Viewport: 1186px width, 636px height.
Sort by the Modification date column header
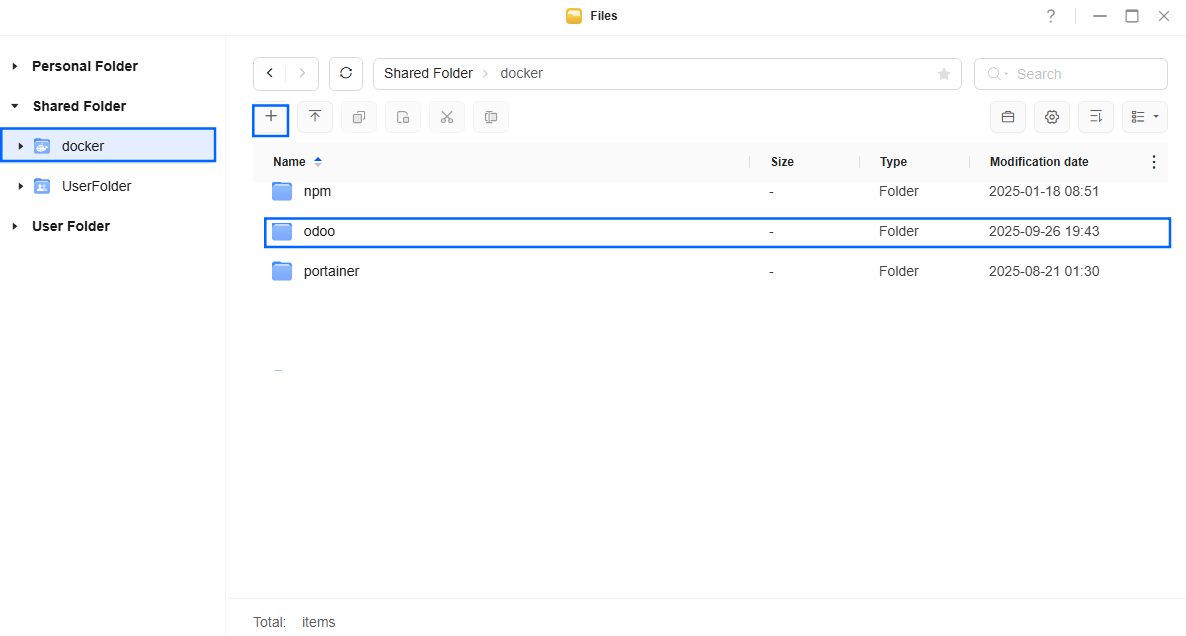[1039, 162]
